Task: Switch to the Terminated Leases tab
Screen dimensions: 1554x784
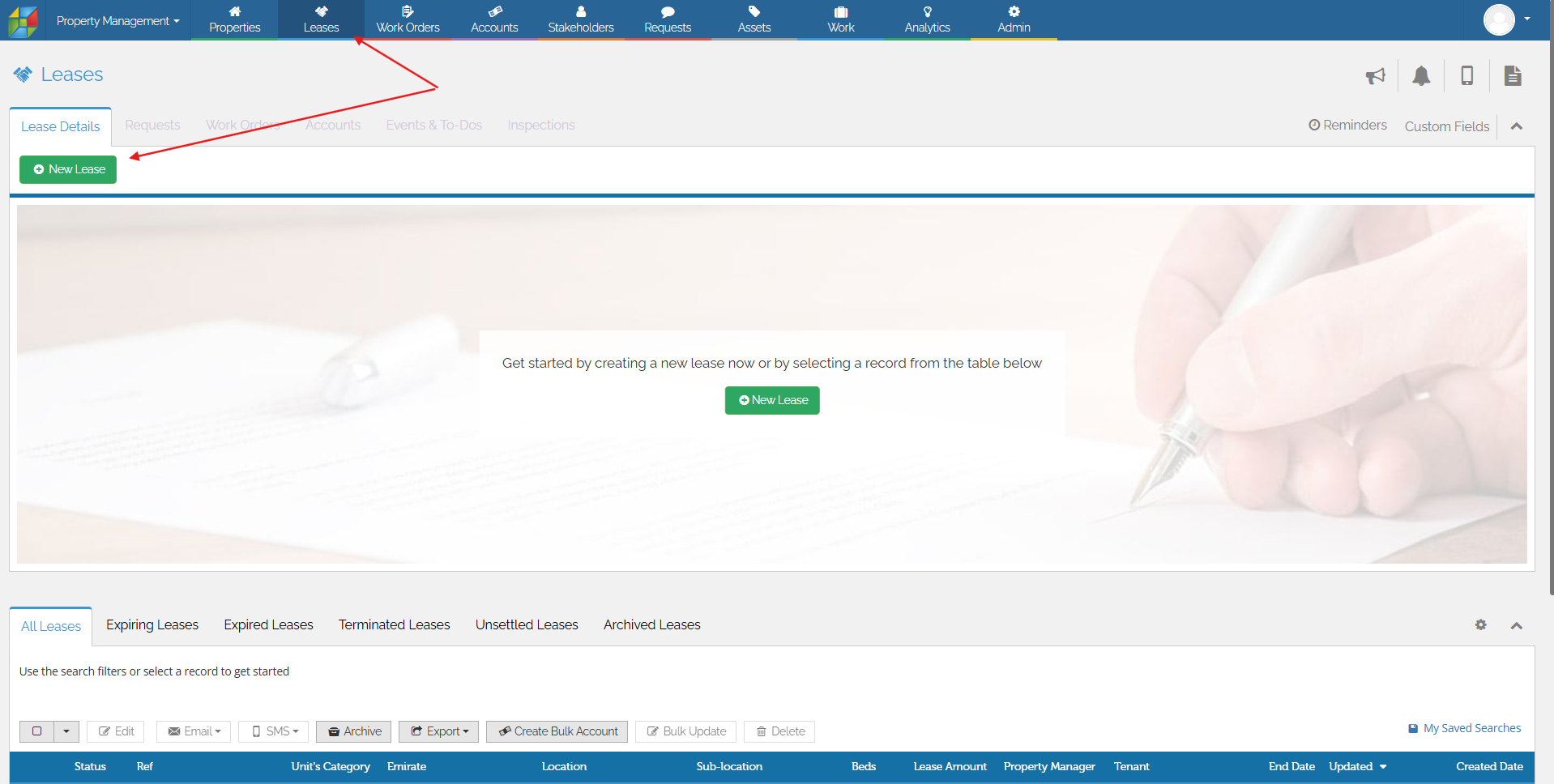Action: click(394, 625)
